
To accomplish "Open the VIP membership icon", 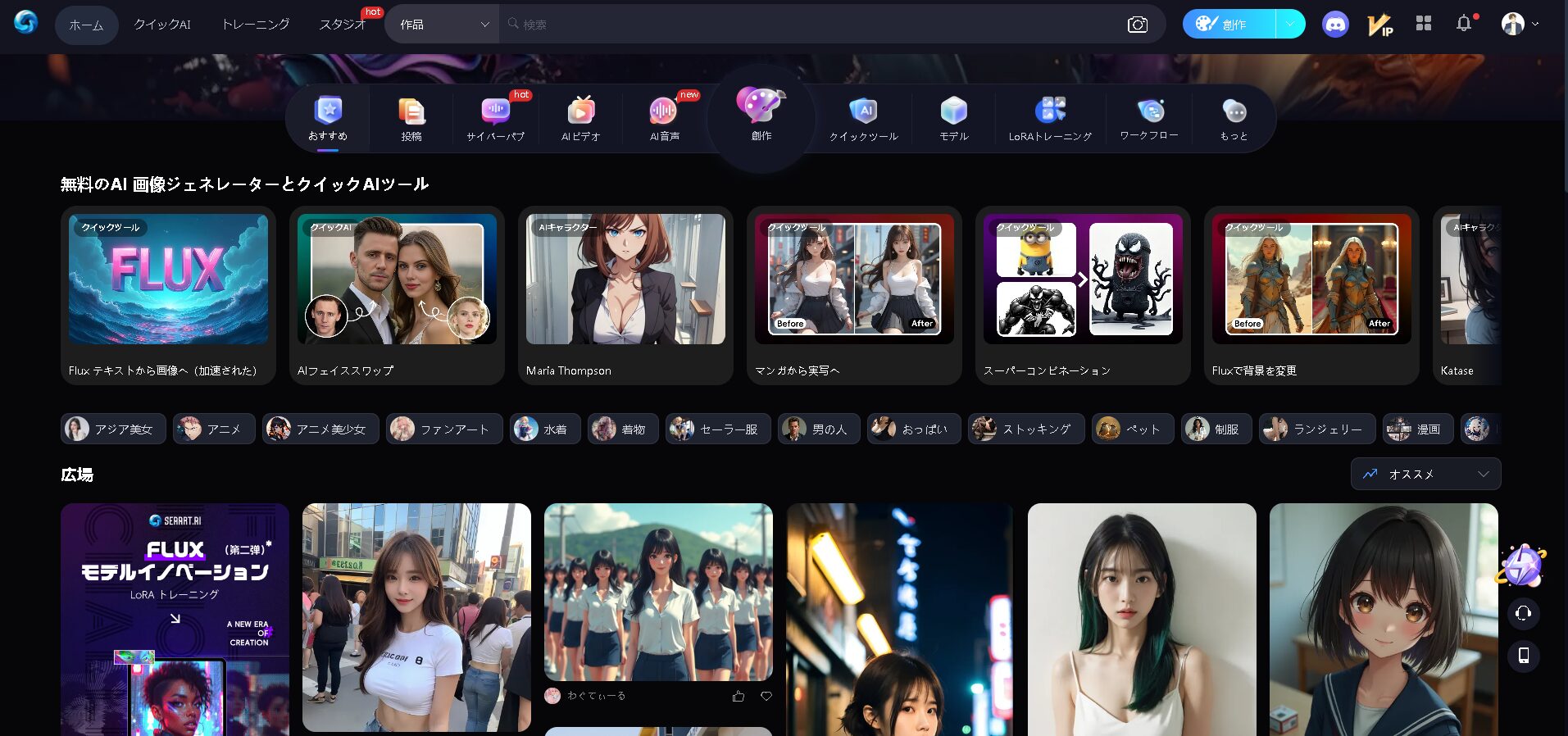I will 1380,25.
